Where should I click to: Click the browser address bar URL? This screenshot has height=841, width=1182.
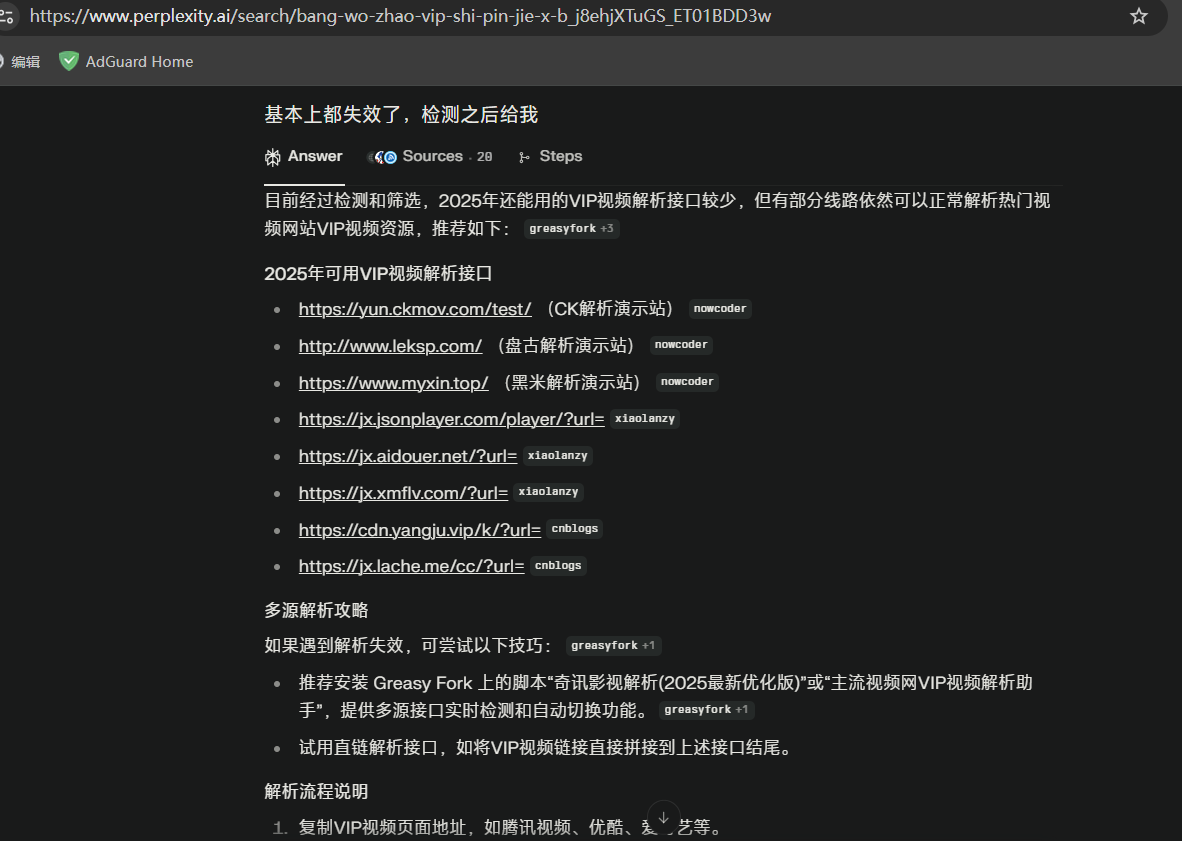click(400, 16)
